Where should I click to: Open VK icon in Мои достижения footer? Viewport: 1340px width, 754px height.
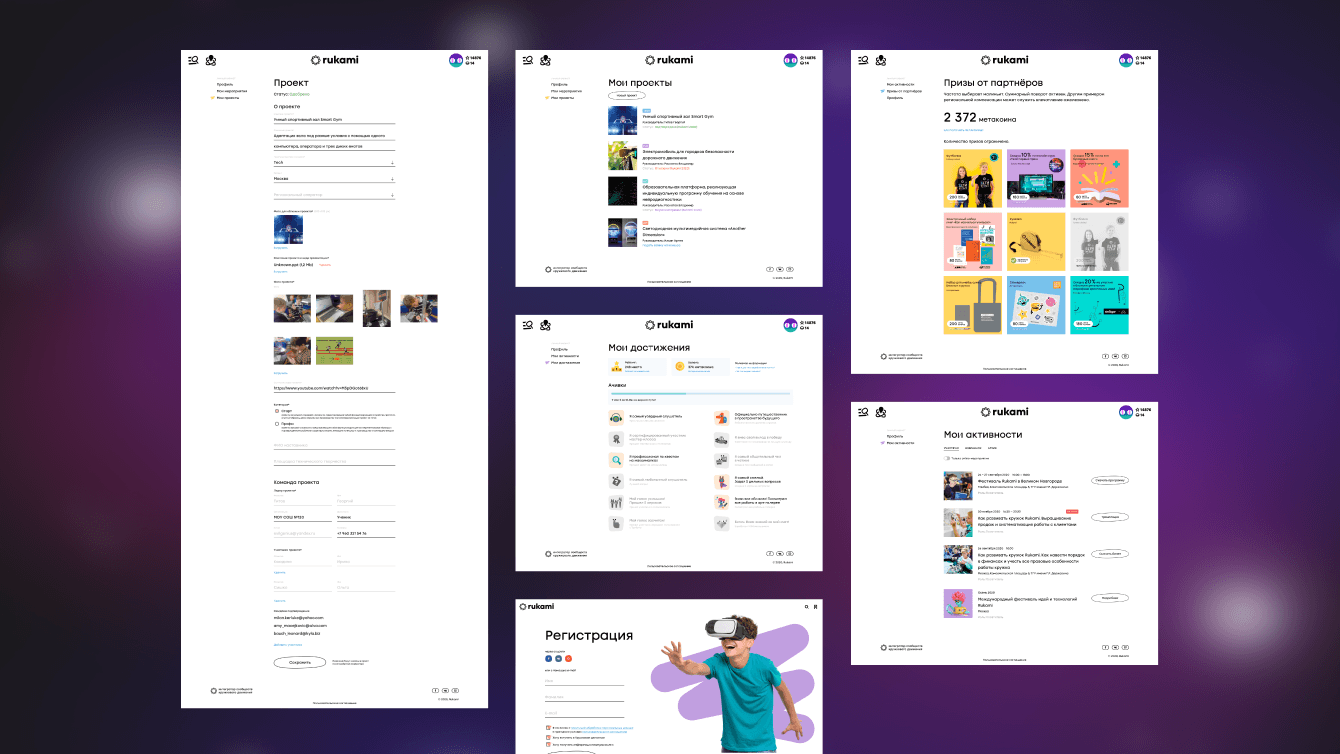click(779, 553)
